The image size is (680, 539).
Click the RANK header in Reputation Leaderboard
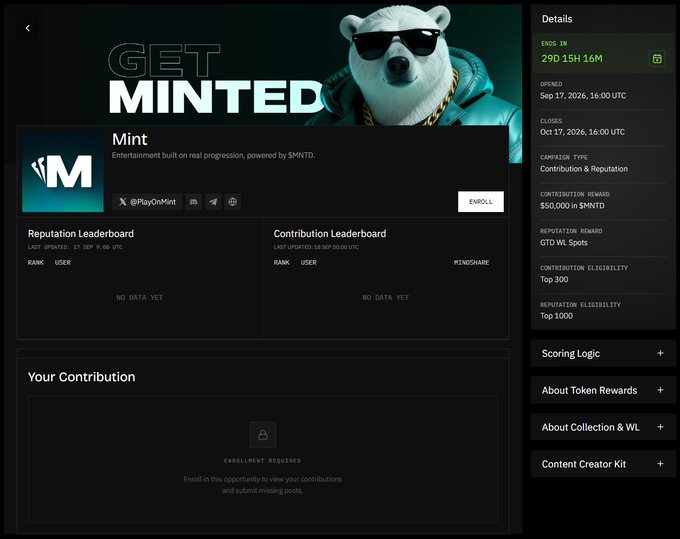point(36,262)
